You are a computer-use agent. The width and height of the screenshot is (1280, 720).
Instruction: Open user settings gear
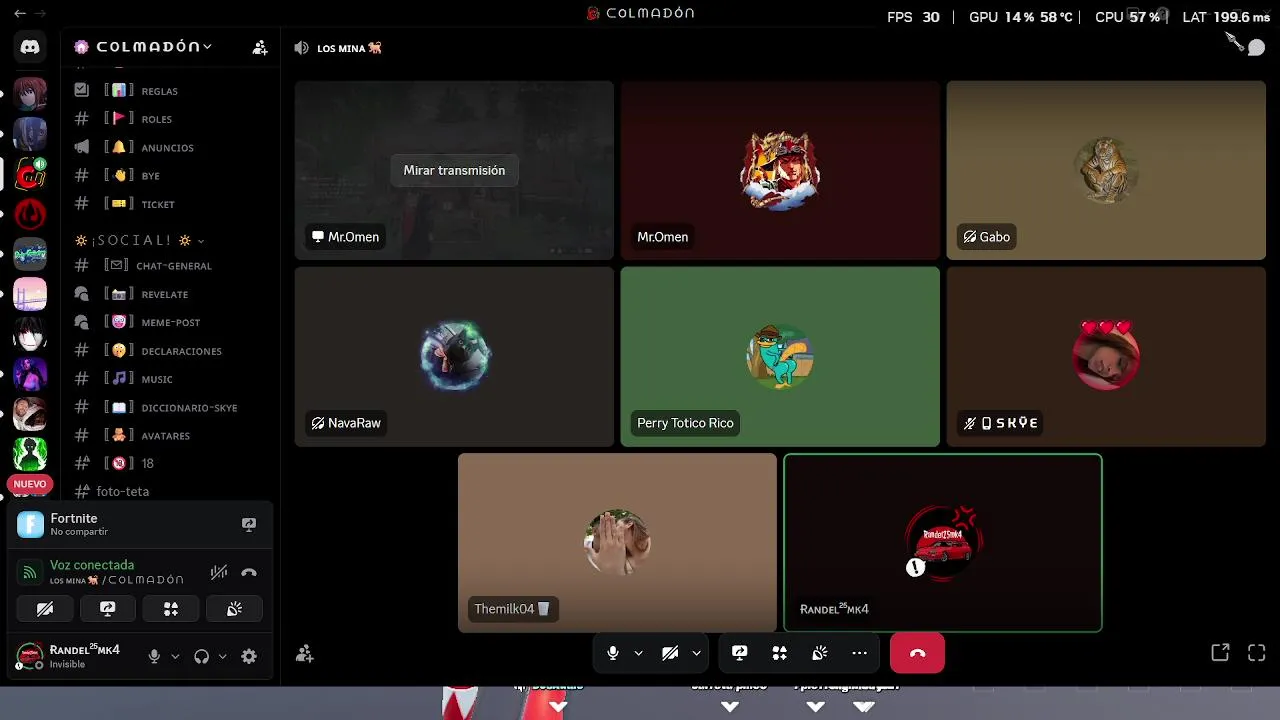pyautogui.click(x=249, y=656)
